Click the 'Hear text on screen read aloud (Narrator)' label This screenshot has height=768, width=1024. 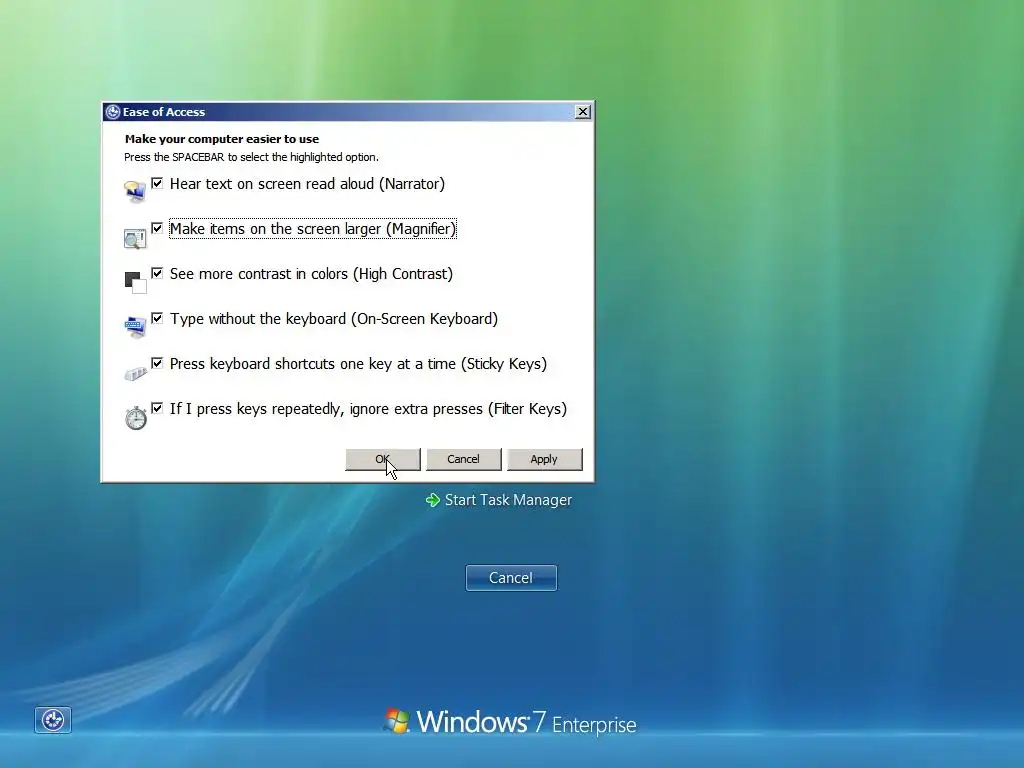[307, 184]
